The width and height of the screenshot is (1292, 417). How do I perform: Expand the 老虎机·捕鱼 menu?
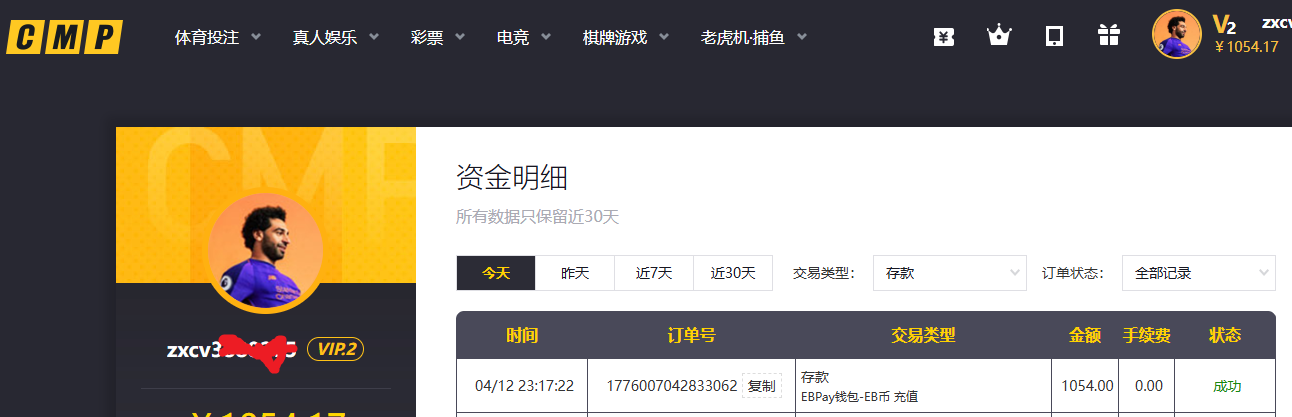pos(753,38)
